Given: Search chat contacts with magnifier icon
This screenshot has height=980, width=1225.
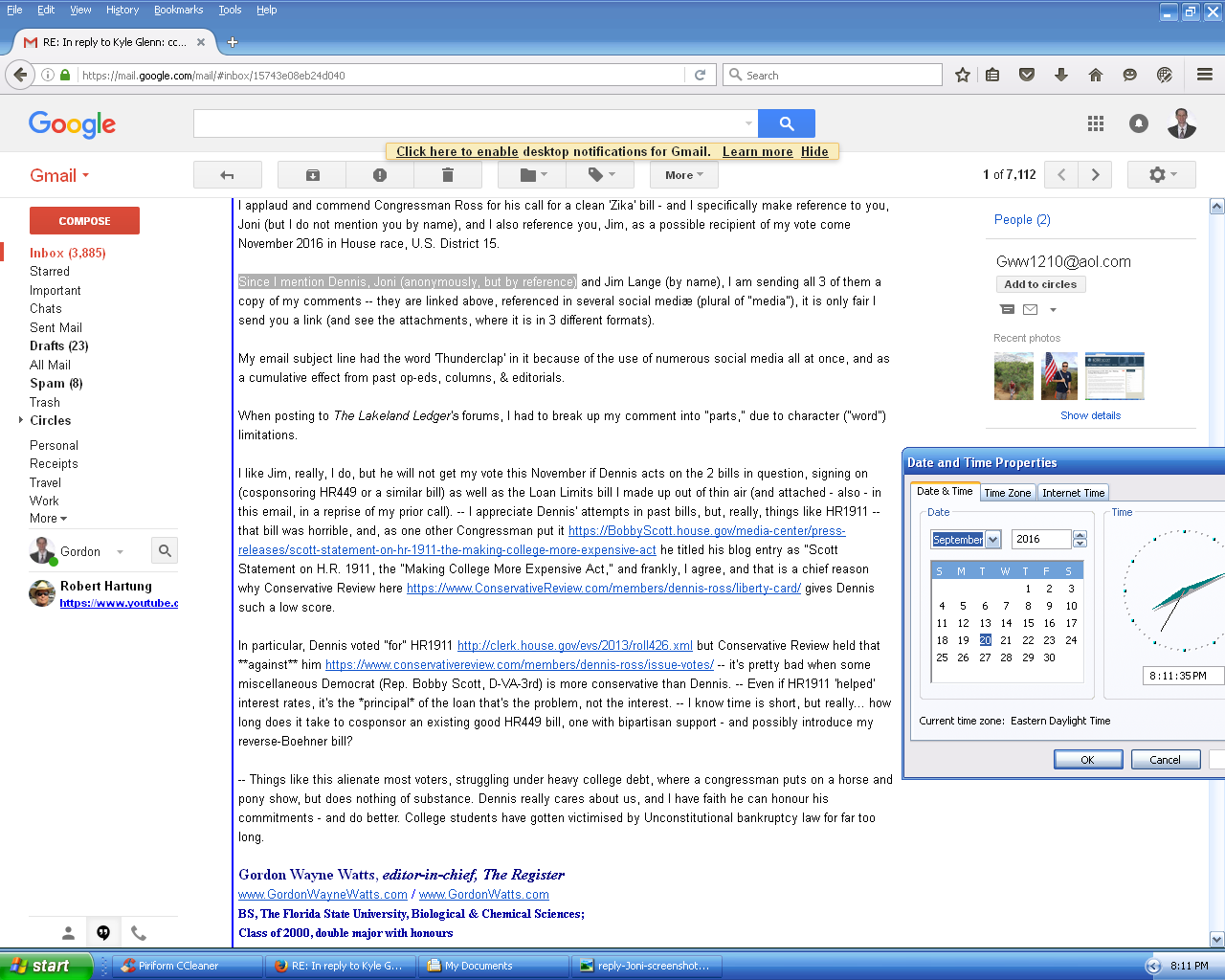Looking at the screenshot, I should (x=165, y=550).
